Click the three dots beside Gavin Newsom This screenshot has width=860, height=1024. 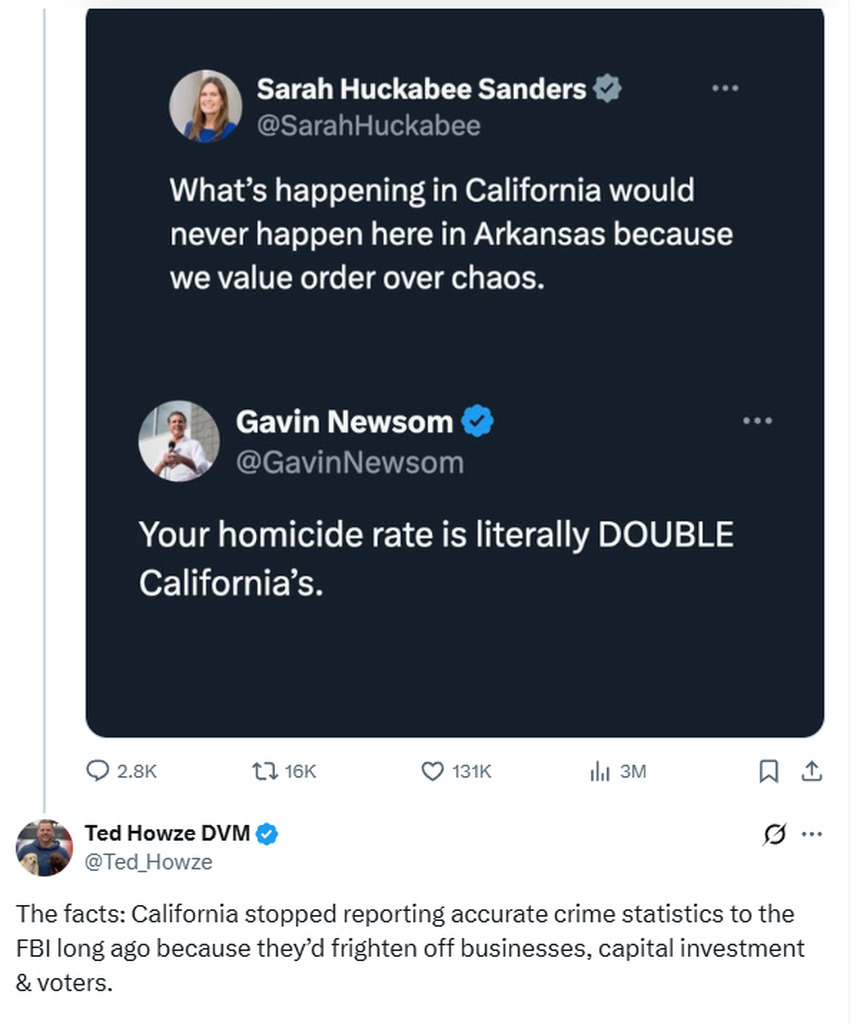pos(757,421)
